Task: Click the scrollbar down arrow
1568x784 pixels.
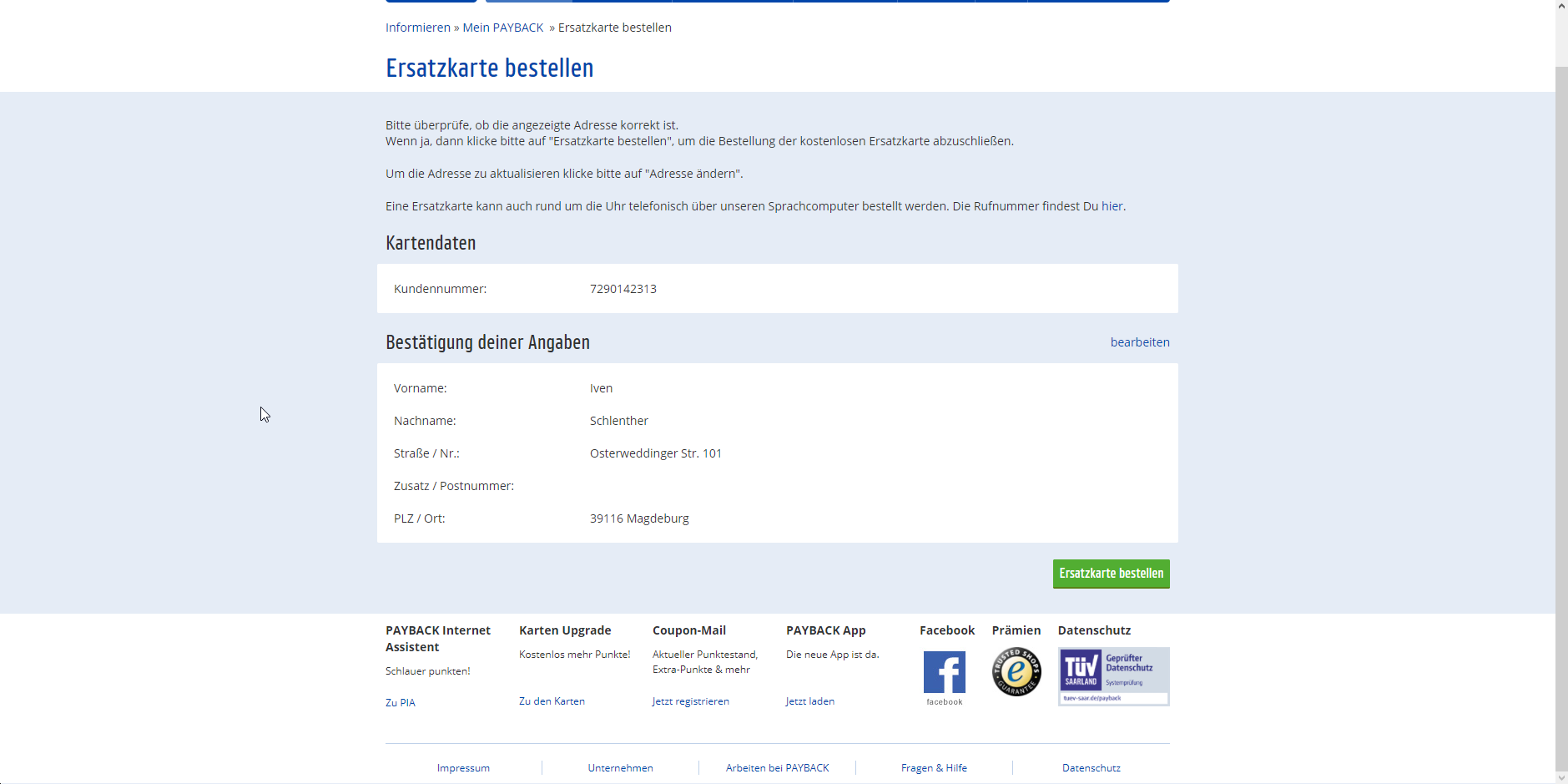Action: [1561, 777]
